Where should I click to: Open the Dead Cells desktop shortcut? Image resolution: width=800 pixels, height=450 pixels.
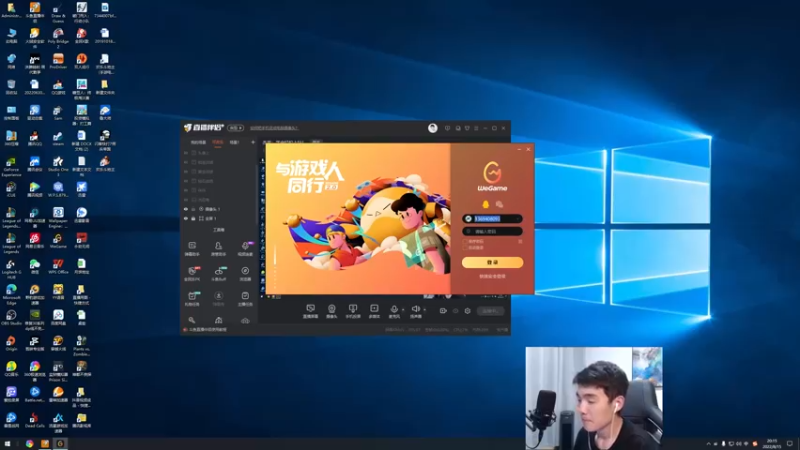(x=34, y=420)
